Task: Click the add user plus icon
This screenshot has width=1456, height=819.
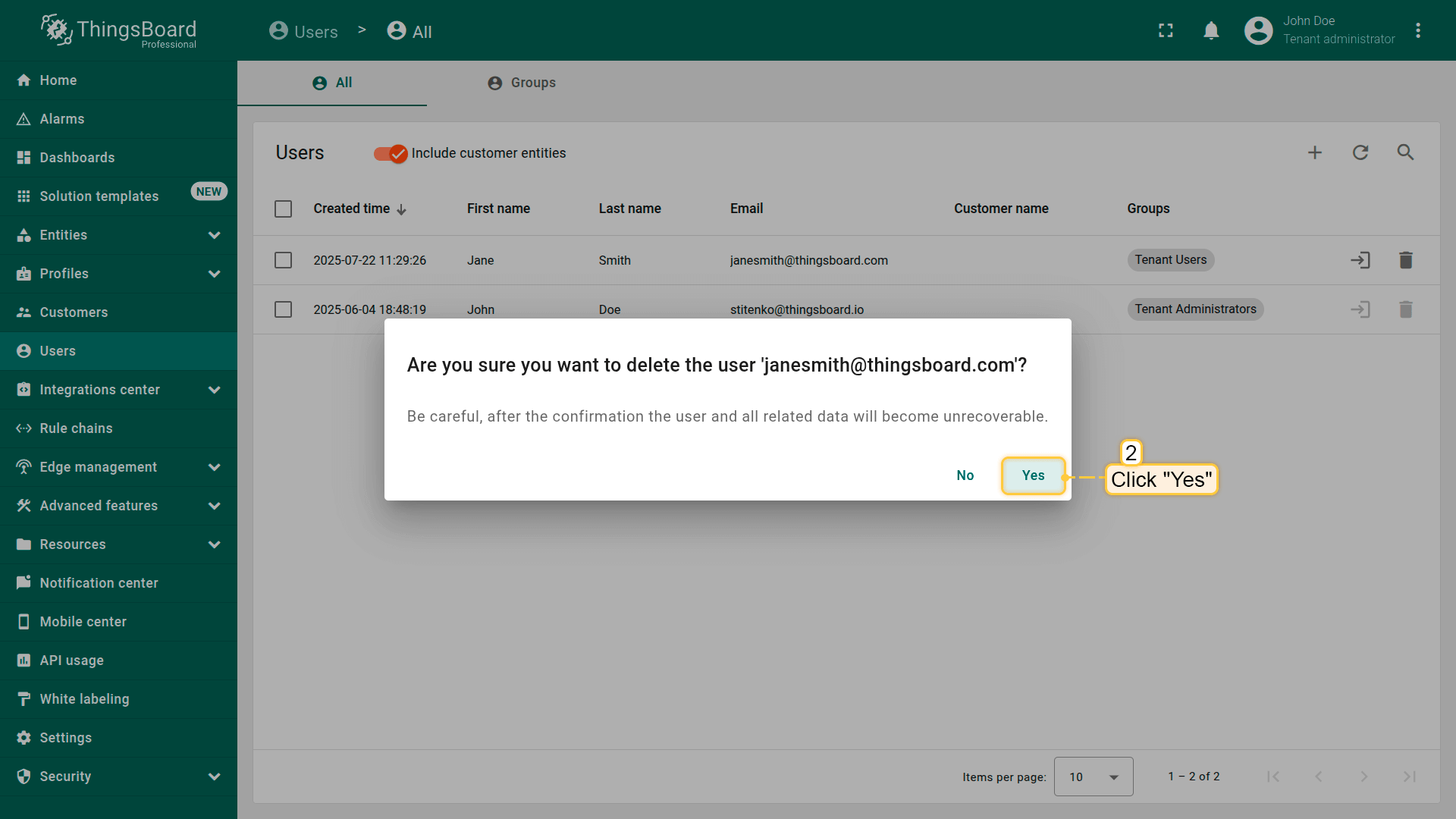Action: click(1315, 152)
